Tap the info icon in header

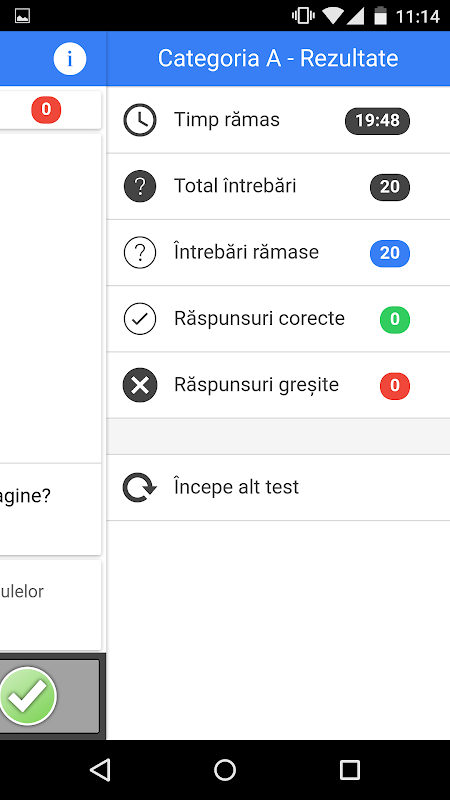pyautogui.click(x=70, y=59)
